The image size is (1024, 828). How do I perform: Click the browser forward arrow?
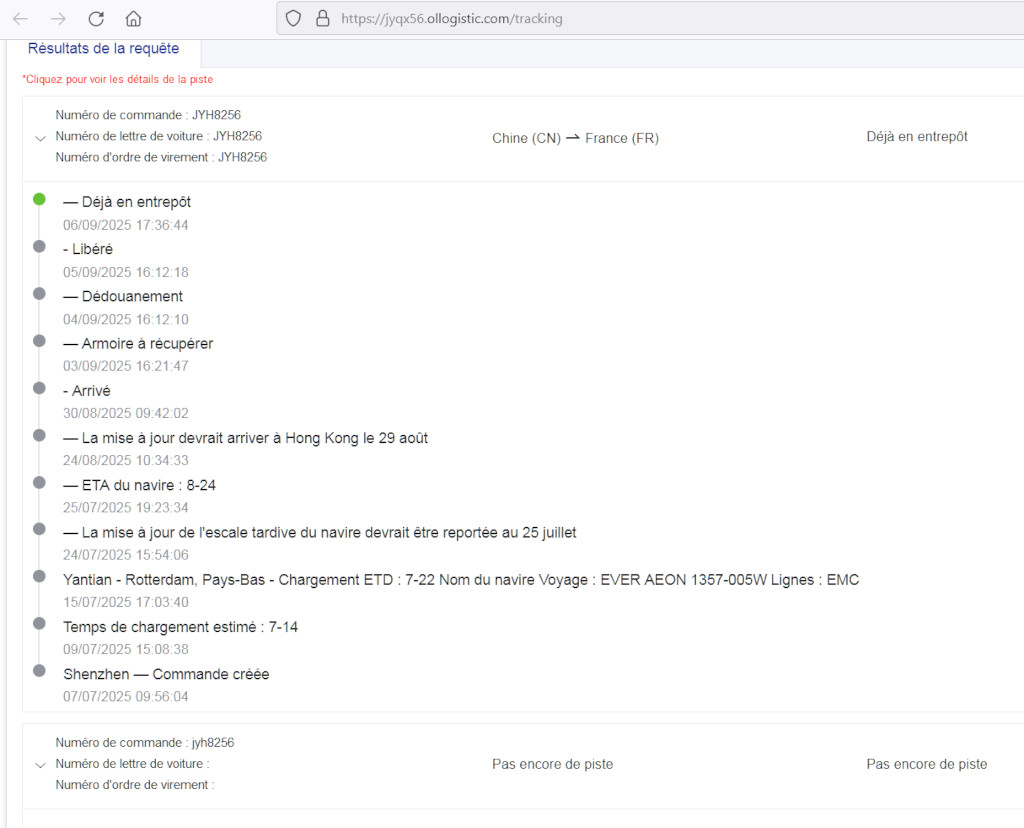click(58, 19)
